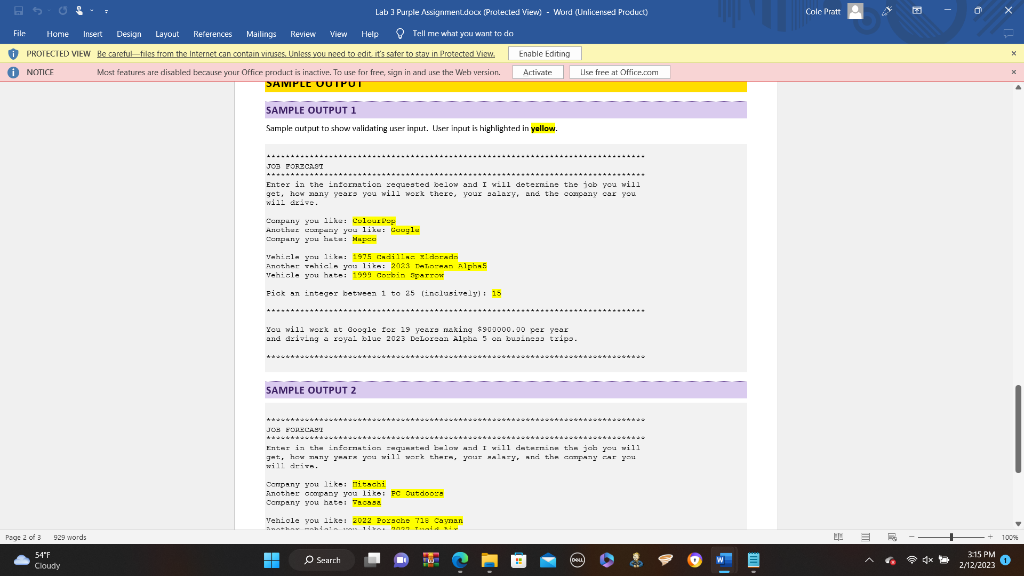The image size is (1024, 576).
Task: Click the Redo icon in the quick access toolbar
Action: tap(63, 11)
